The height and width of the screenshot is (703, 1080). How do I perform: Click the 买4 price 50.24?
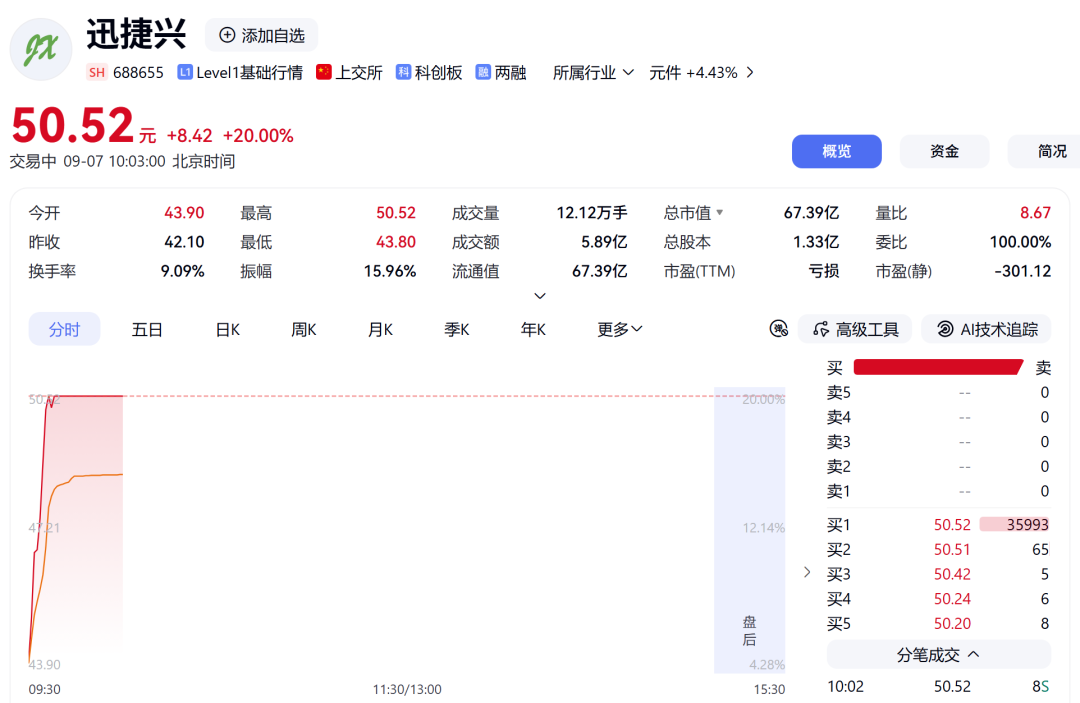coord(952,599)
